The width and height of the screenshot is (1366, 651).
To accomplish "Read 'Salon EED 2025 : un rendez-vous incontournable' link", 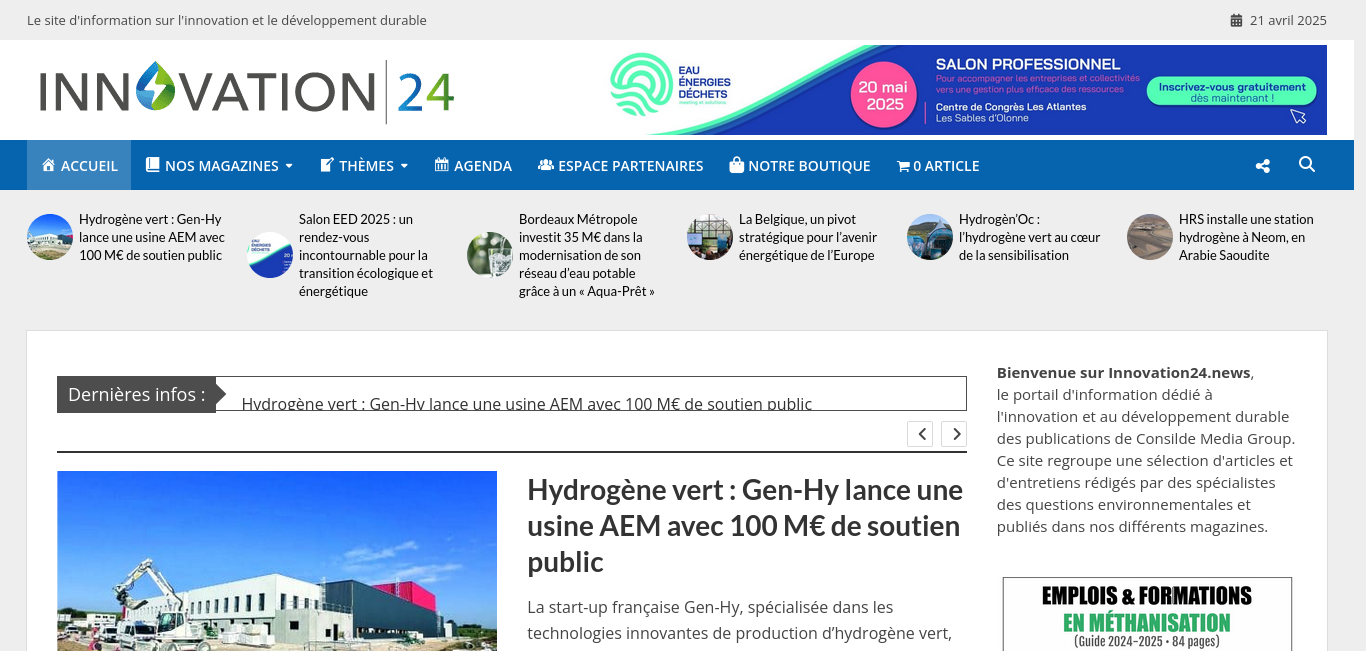I will pos(366,255).
